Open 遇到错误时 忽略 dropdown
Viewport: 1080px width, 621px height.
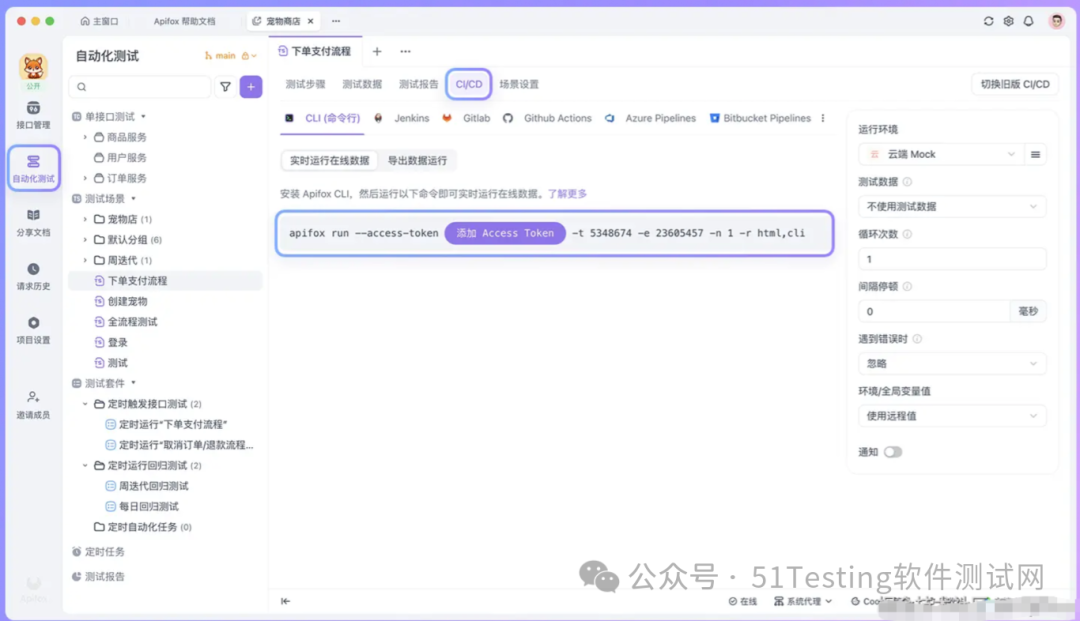[951, 364]
